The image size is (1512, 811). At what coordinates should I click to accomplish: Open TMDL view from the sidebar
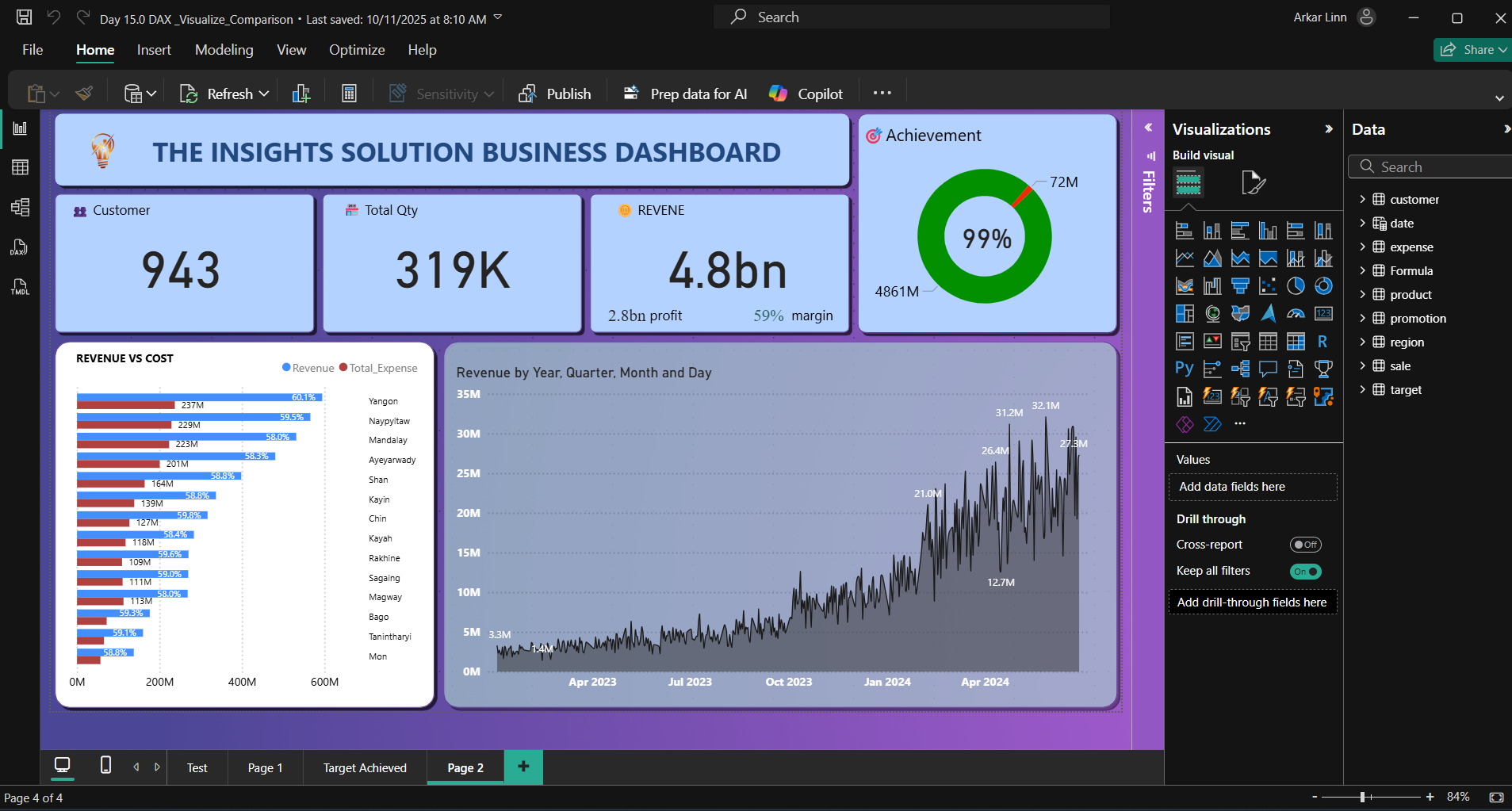pos(20,287)
